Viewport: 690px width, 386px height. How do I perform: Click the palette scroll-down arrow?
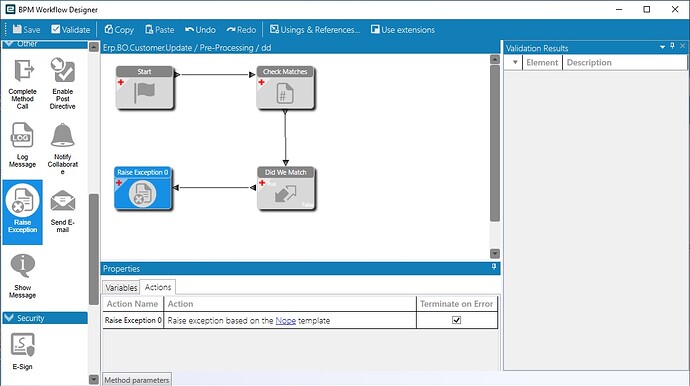tap(94, 379)
